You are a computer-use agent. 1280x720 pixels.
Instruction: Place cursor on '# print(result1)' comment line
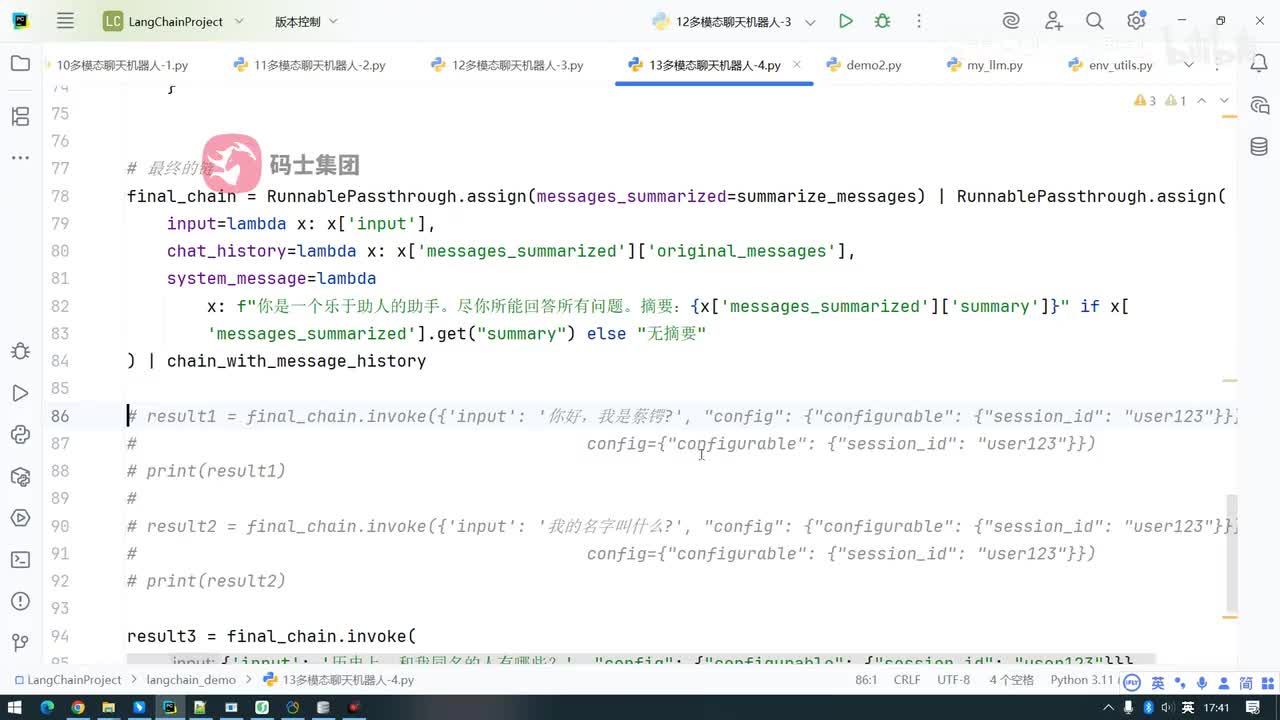[x=206, y=471]
